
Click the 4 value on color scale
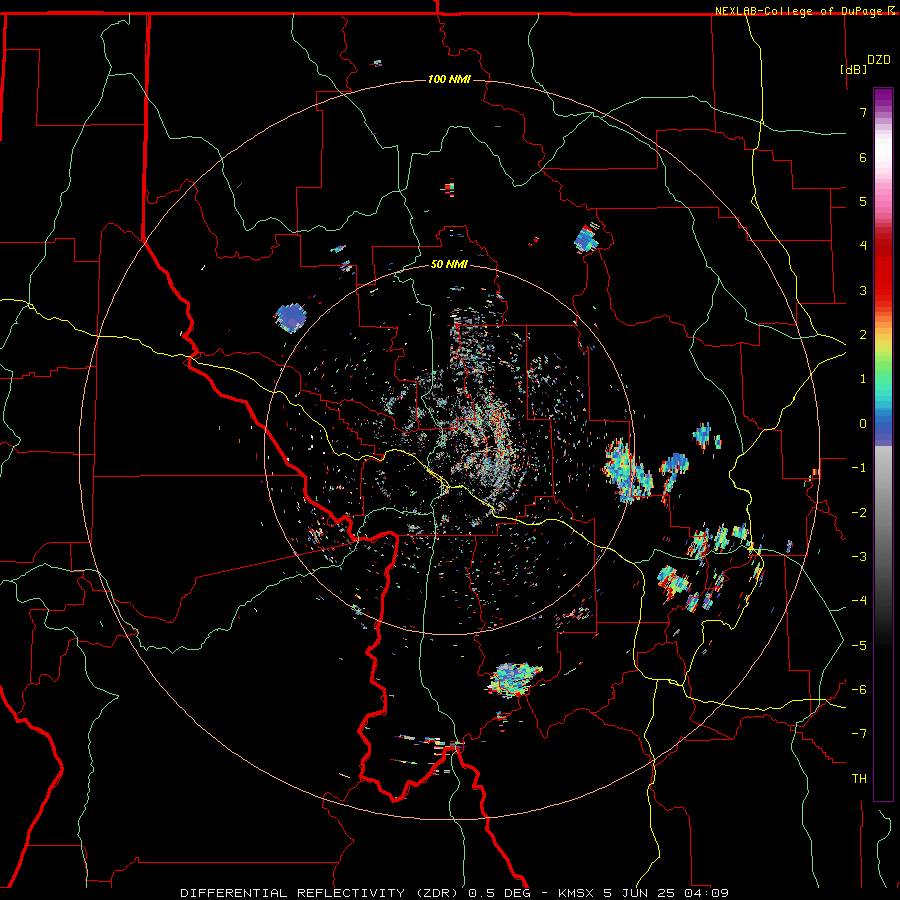[x=863, y=246]
